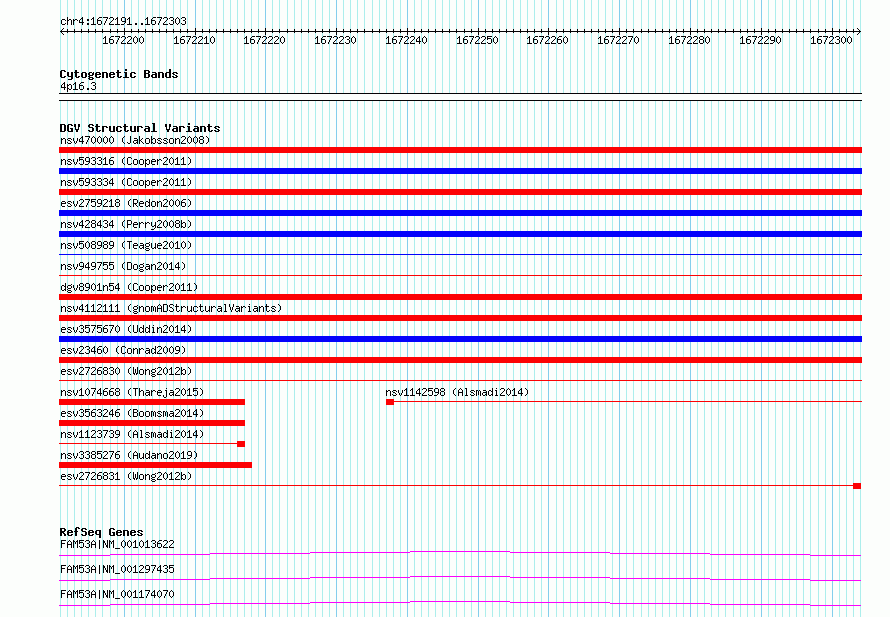Open variant nsv1123739 (Alsmadi2014) label

click(132, 434)
